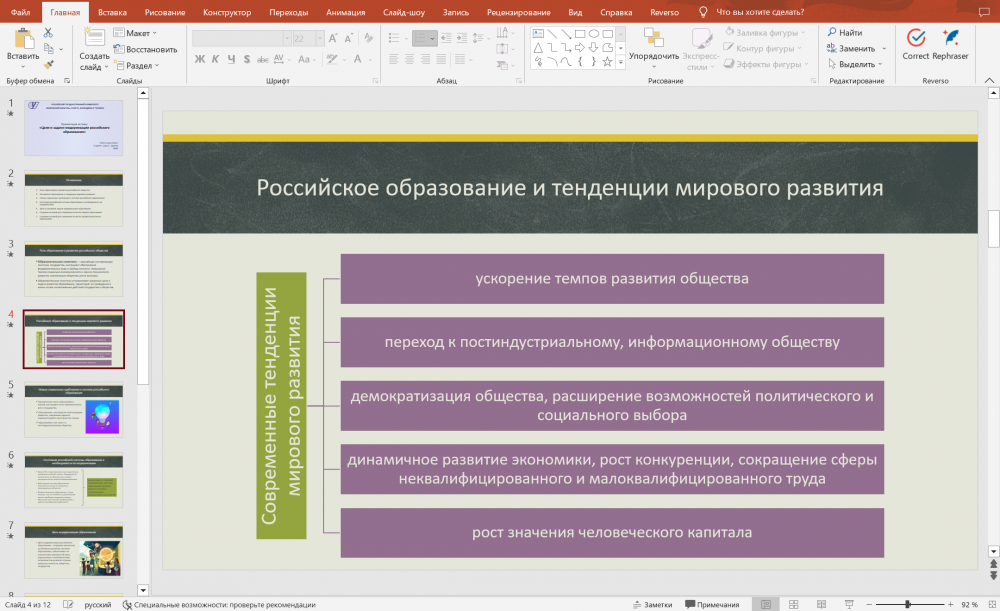Open the Arrange (Упорядочить) tool

pos(654,45)
